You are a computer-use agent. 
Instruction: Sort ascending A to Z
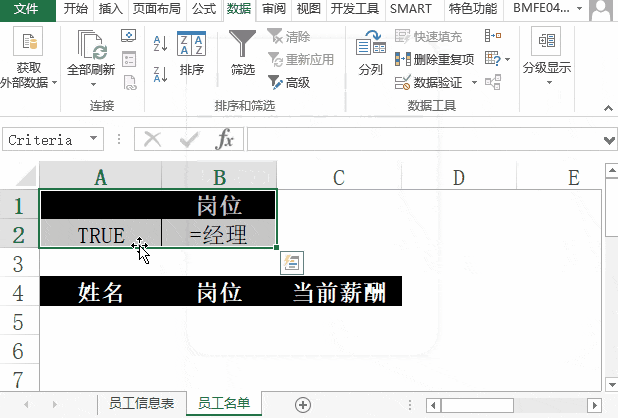click(160, 43)
